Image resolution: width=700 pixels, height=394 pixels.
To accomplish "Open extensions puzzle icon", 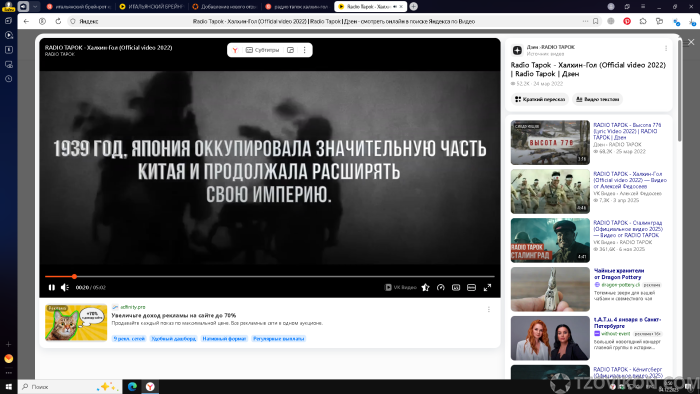I will [x=643, y=21].
